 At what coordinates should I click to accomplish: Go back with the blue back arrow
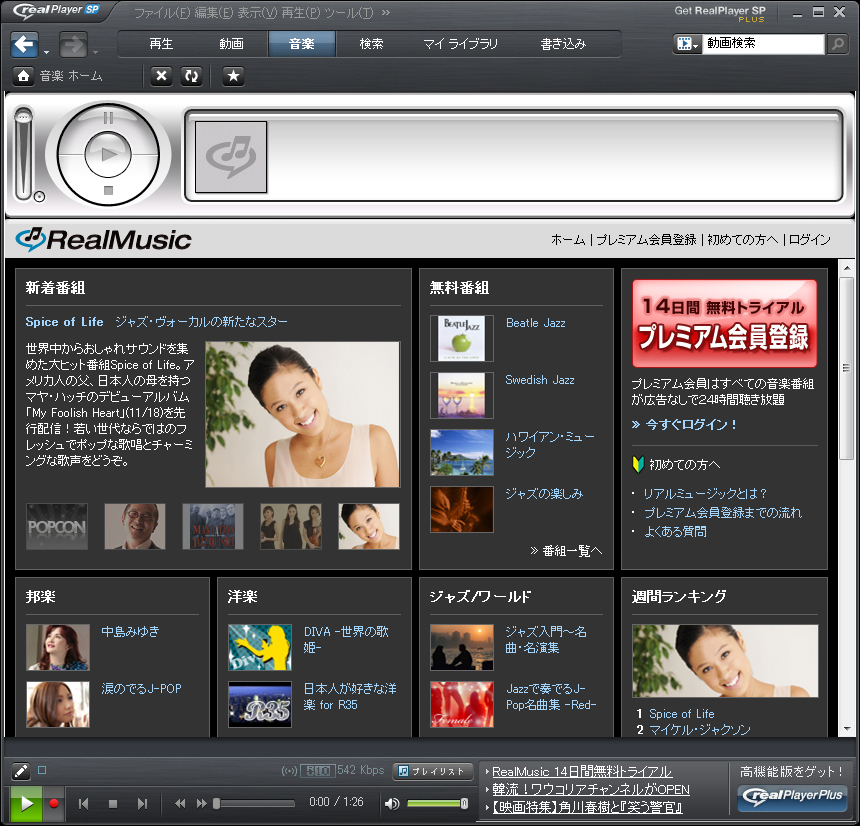pos(24,44)
